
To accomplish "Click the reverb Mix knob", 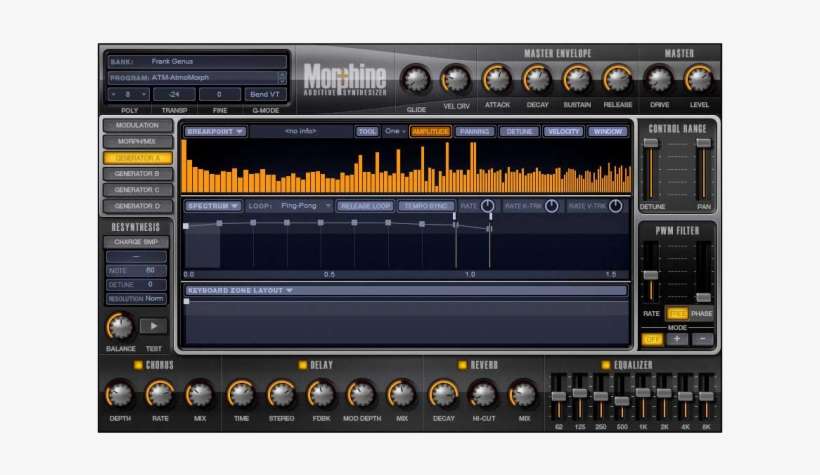I will point(523,395).
